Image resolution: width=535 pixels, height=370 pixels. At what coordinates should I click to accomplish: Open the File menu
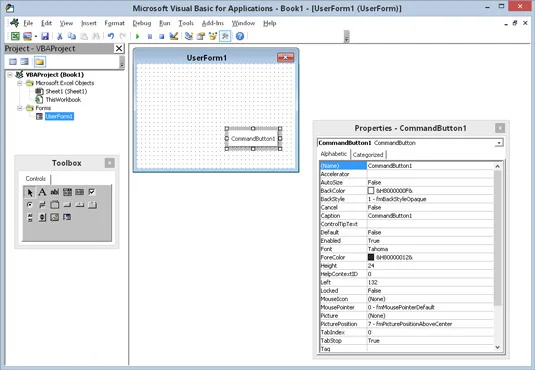coord(28,23)
